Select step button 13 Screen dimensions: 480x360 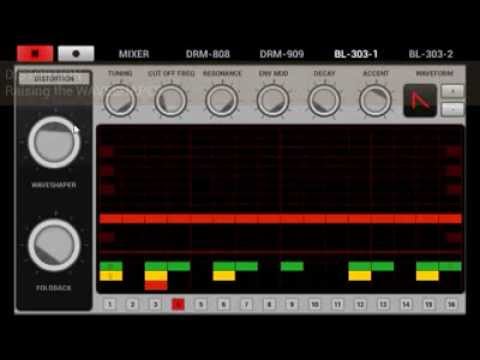coord(383,304)
